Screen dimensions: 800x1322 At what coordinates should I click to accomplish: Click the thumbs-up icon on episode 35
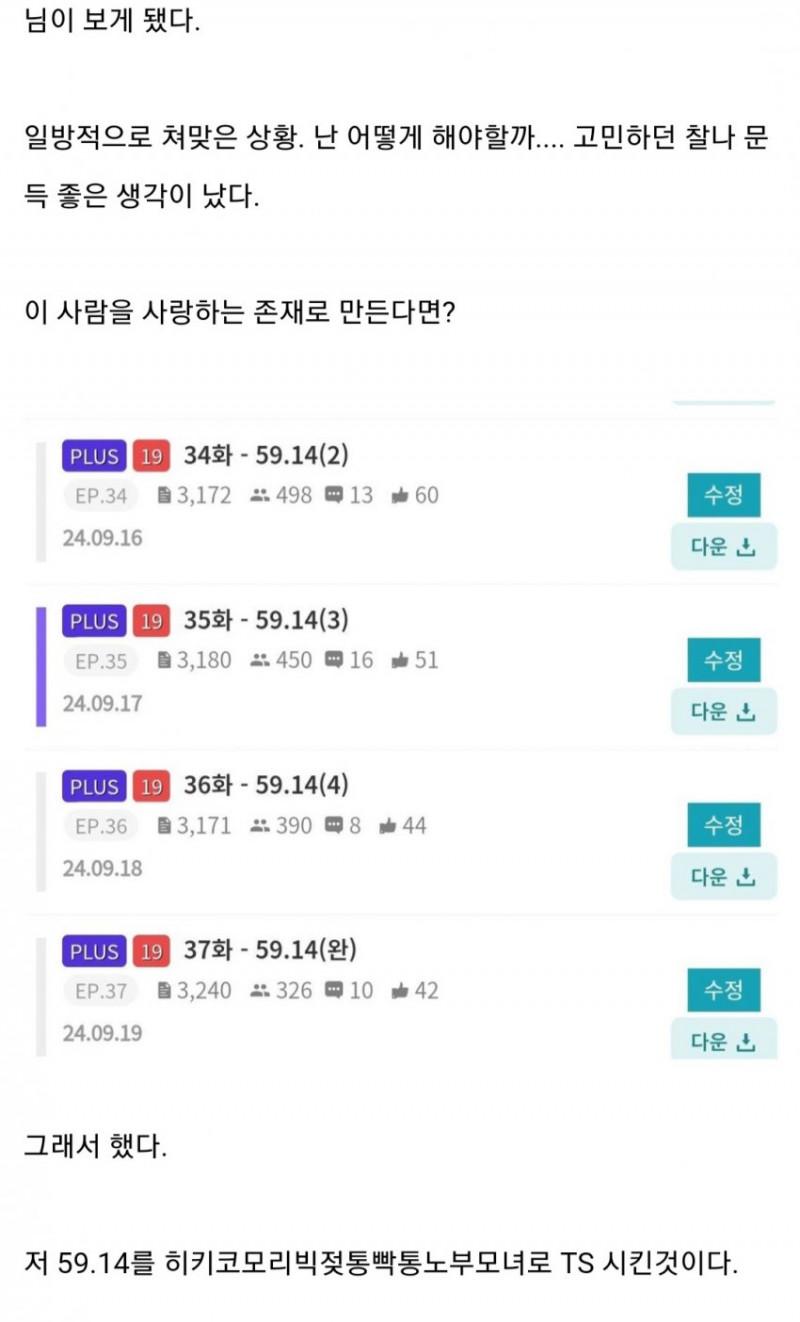400,661
